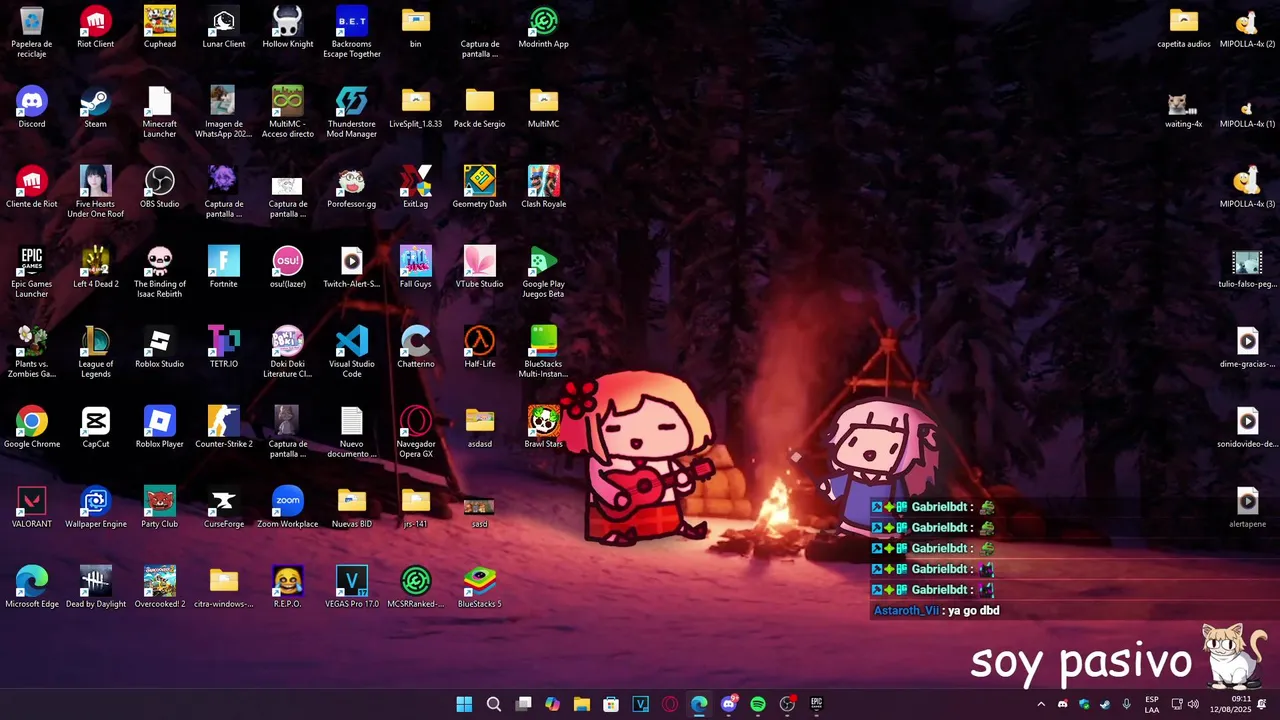This screenshot has width=1280, height=720.
Task: Select Backrooms Escape Together icon
Action: (352, 31)
